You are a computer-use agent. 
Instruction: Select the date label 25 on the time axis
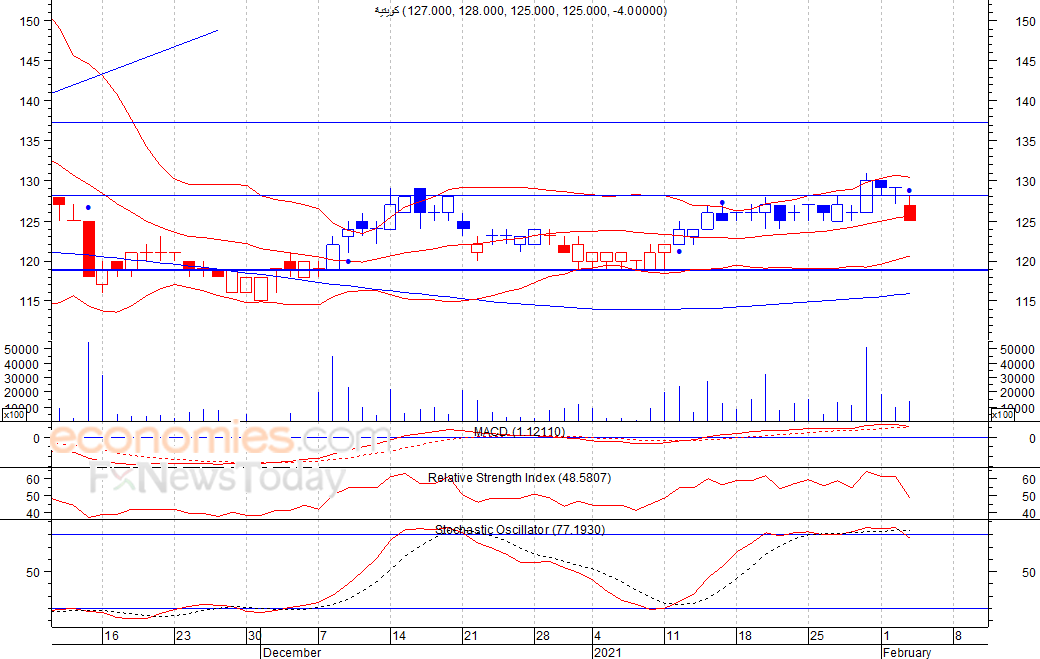tap(816, 636)
